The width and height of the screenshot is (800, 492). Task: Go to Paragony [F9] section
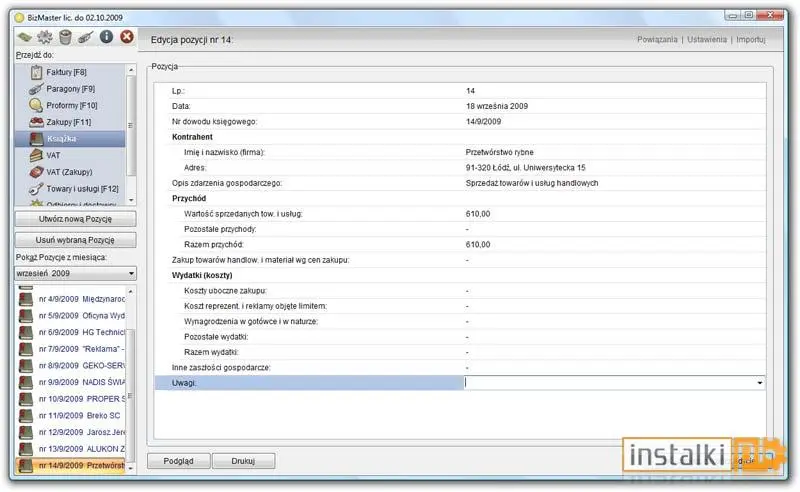(70, 89)
